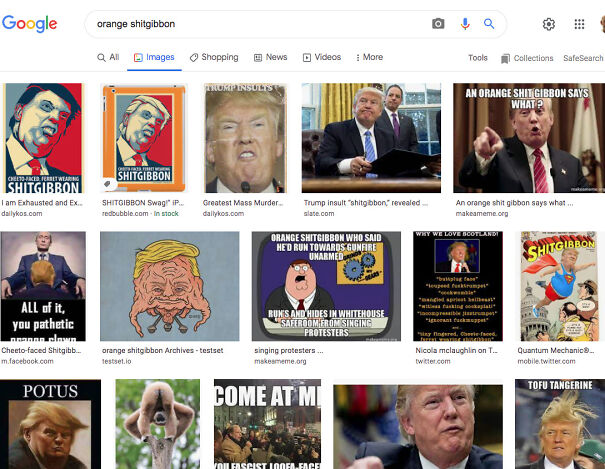605x469 pixels.
Task: Click the testset.io source link
Action: coord(117,361)
